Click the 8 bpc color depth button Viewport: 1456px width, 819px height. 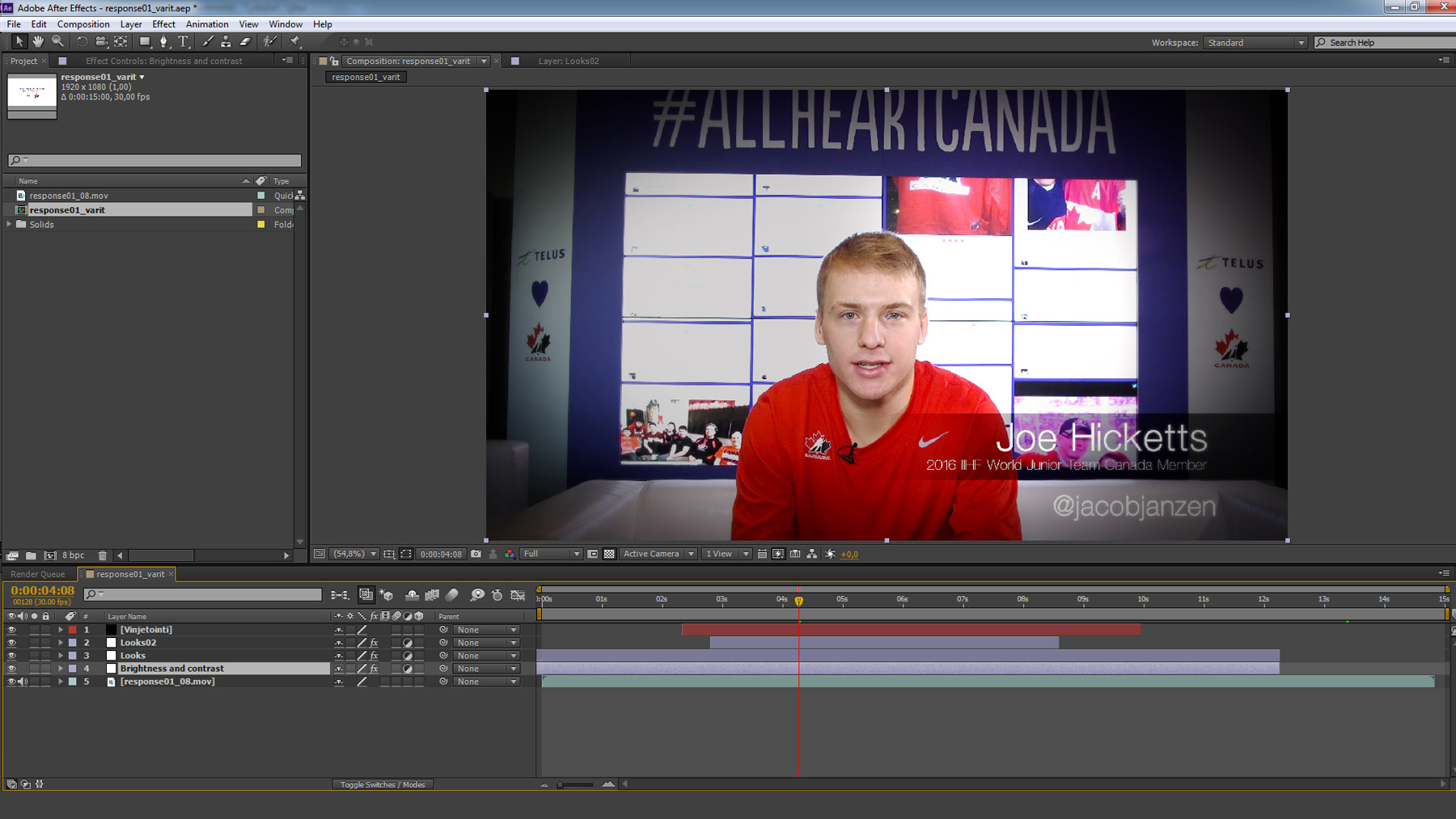pyautogui.click(x=73, y=555)
